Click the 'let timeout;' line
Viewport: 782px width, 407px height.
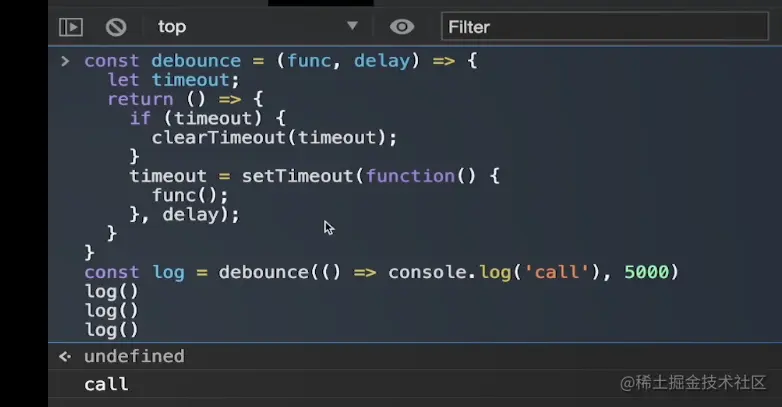pos(174,80)
